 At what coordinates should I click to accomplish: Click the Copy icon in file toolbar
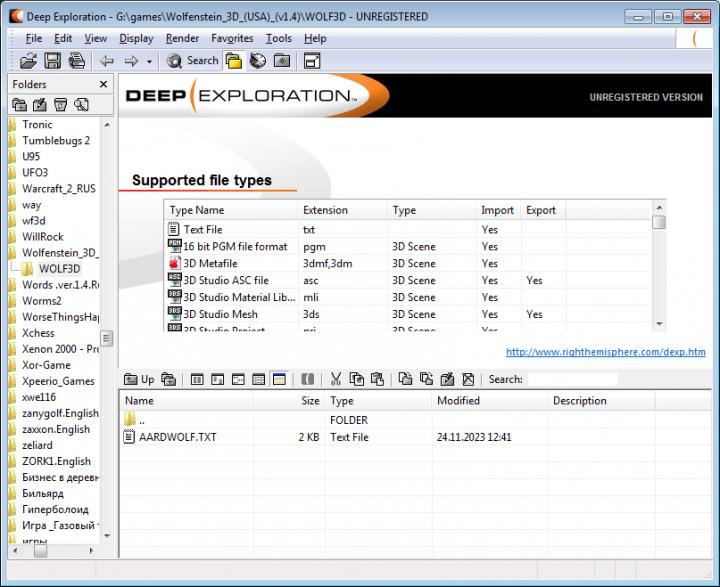(x=357, y=379)
